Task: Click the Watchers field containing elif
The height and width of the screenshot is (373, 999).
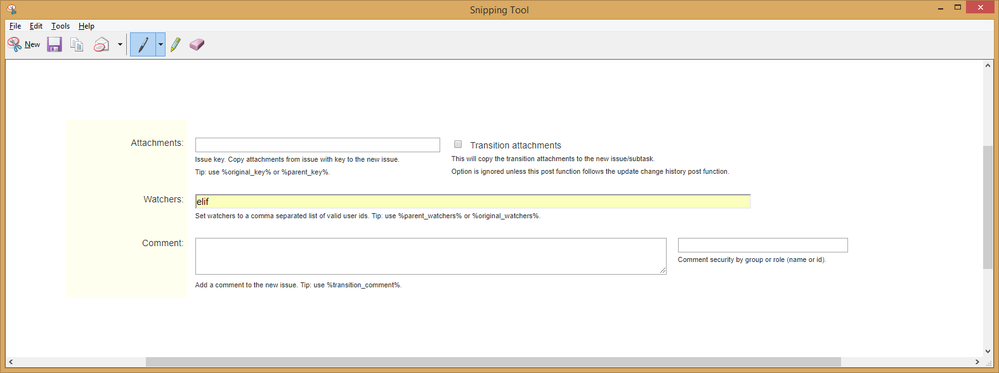Action: pyautogui.click(x=473, y=201)
